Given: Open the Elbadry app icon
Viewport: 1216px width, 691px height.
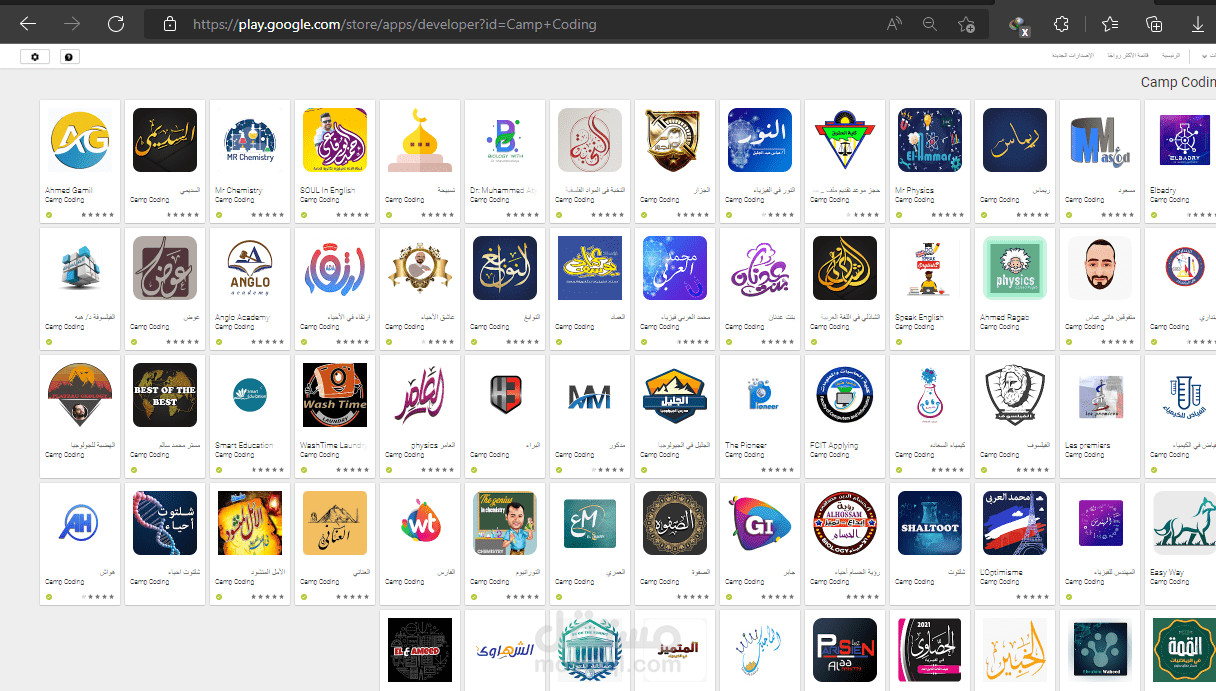Looking at the screenshot, I should point(1185,140).
